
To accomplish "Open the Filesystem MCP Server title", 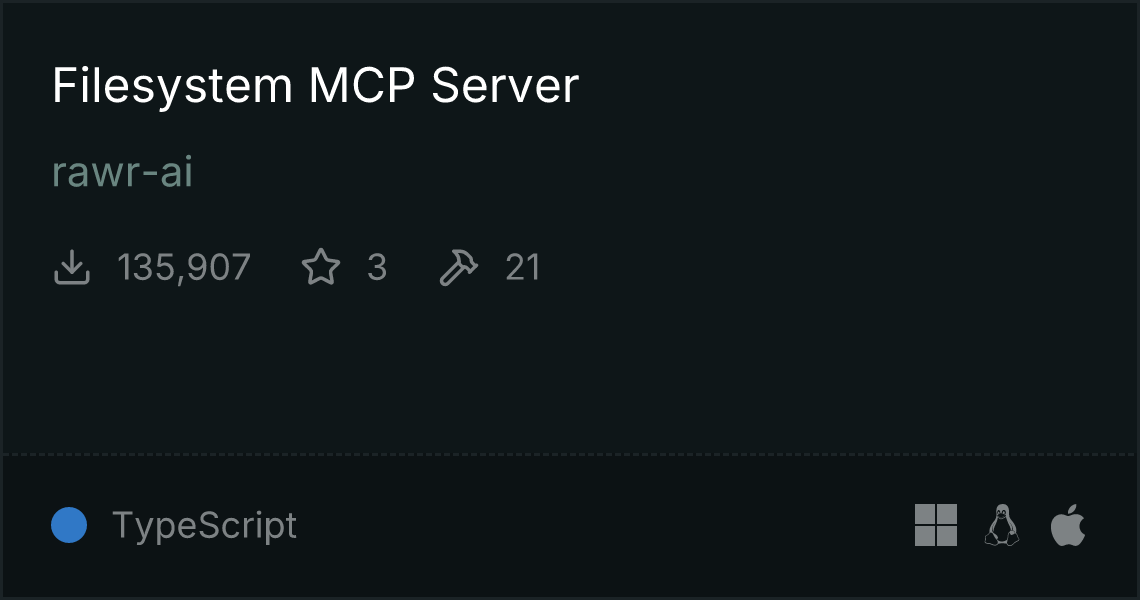I will 316,87.
